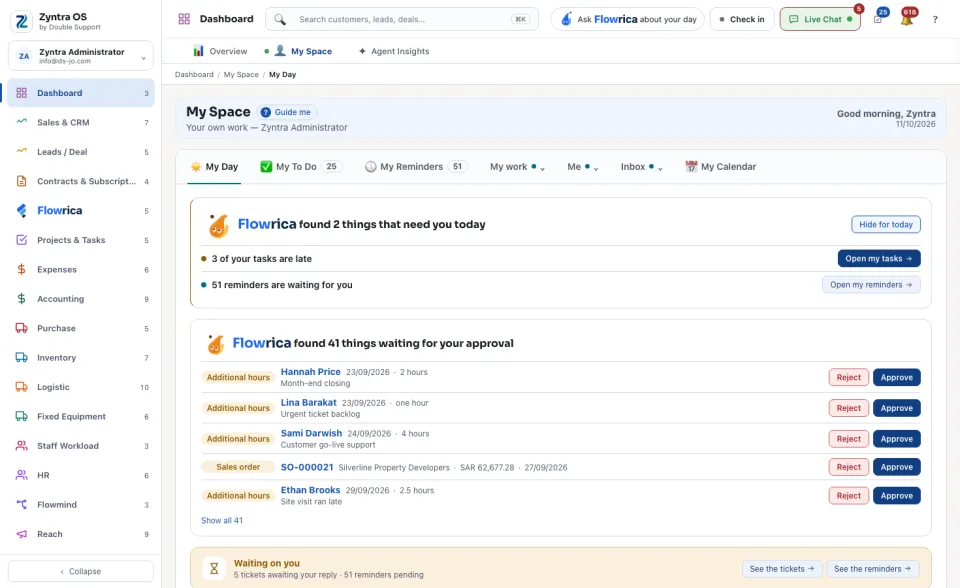Click the Expenses dollar icon in sidebar
Viewport: 960px width, 588px height.
[21, 269]
